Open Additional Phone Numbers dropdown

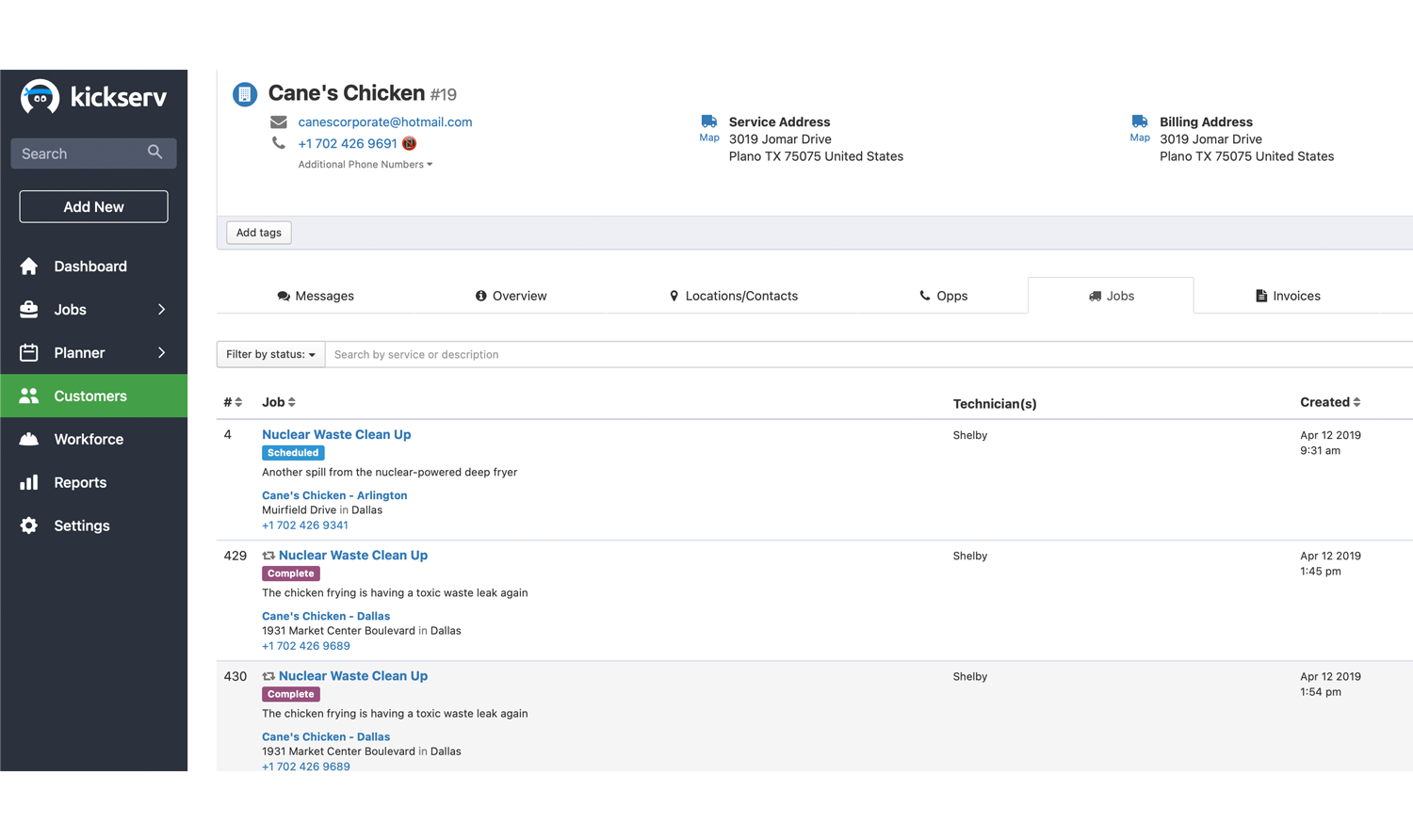tap(365, 164)
